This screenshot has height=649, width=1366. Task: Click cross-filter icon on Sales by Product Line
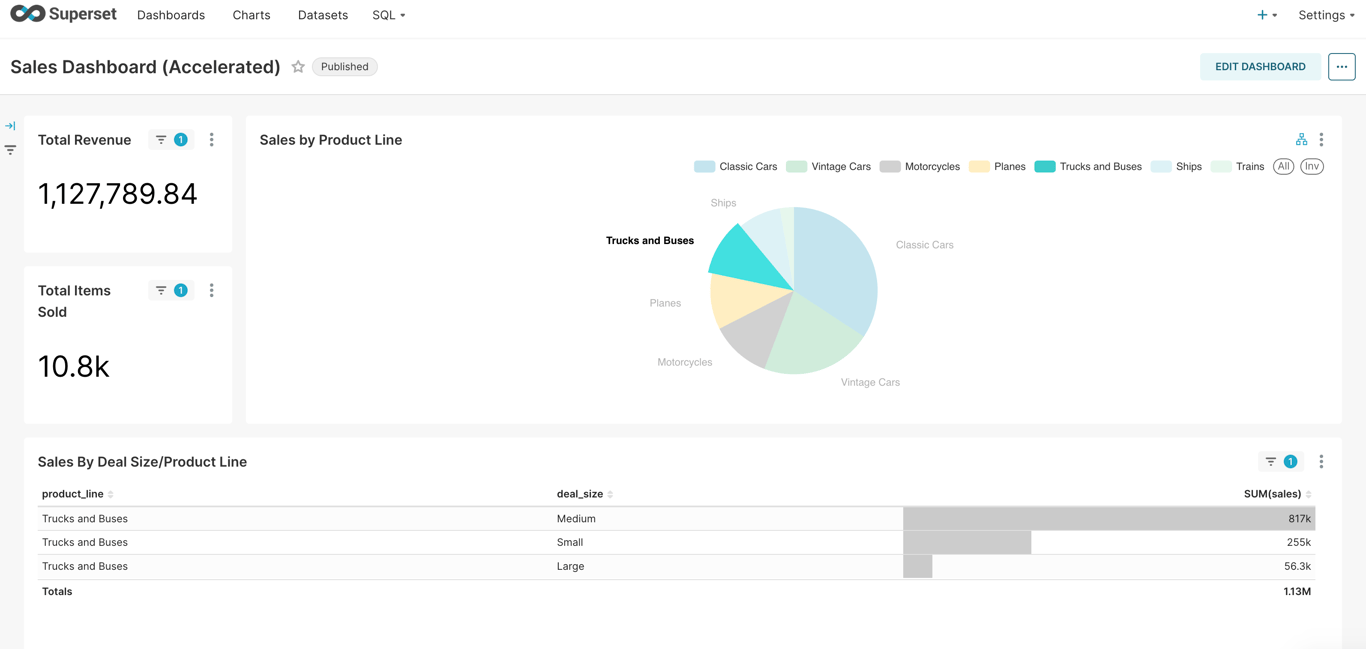1301,140
